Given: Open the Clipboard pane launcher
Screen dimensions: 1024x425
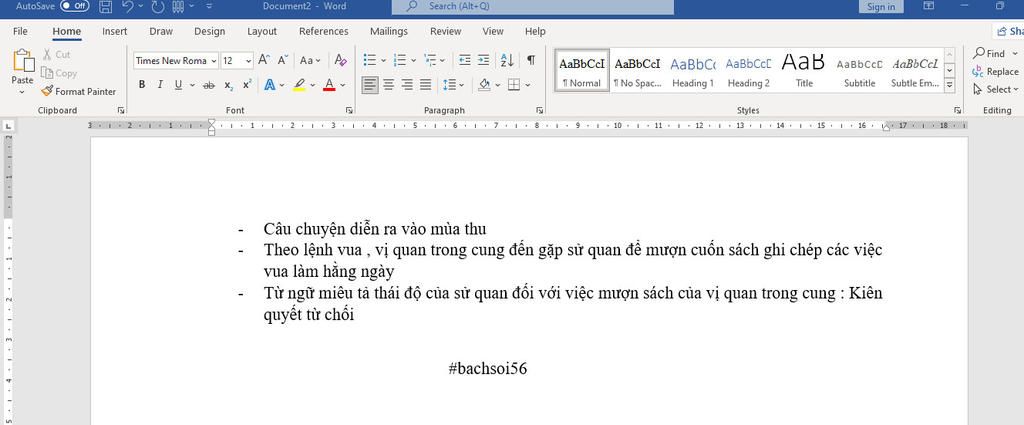Looking at the screenshot, I should coord(121,111).
